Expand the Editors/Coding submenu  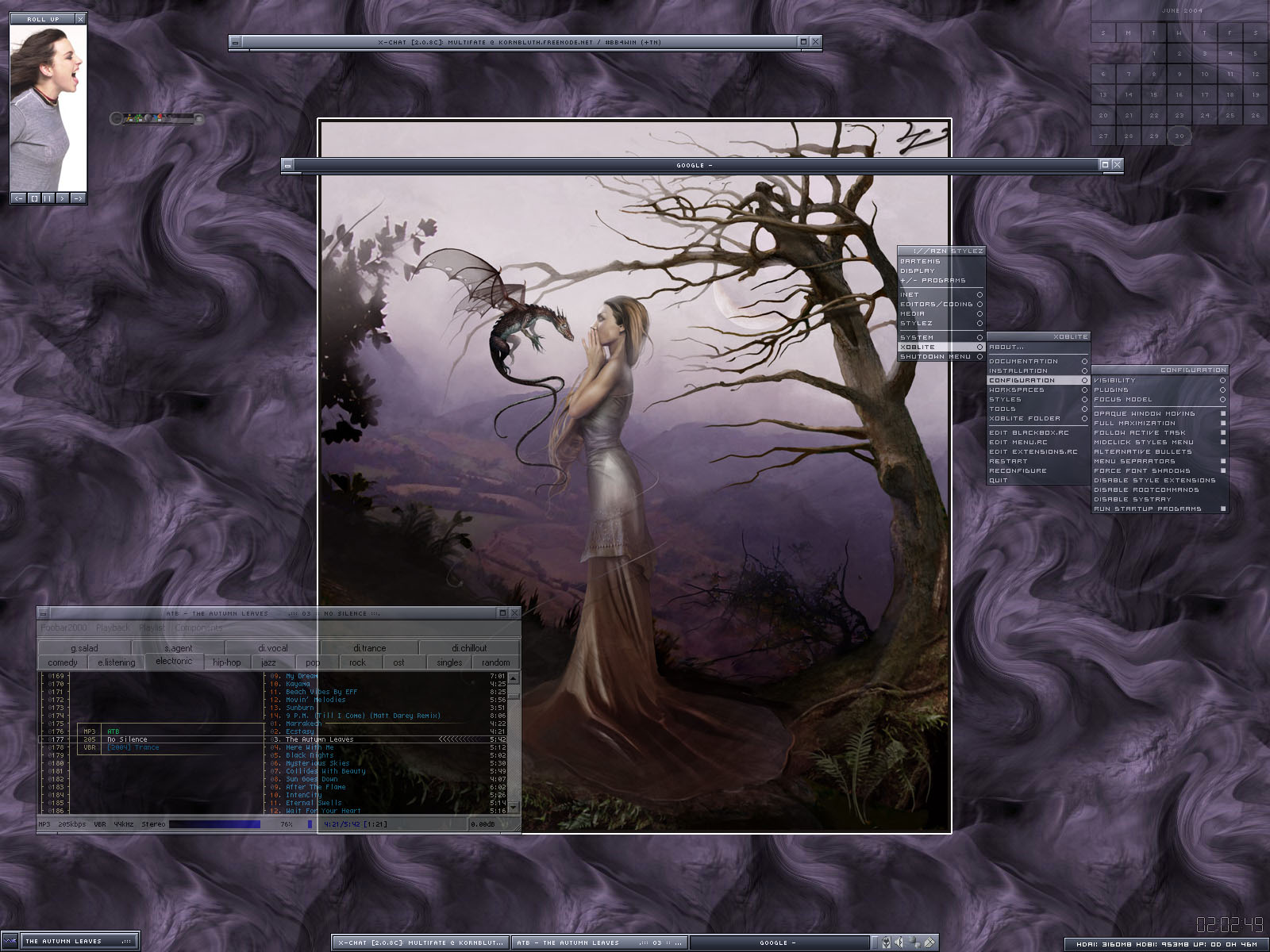(x=941, y=304)
